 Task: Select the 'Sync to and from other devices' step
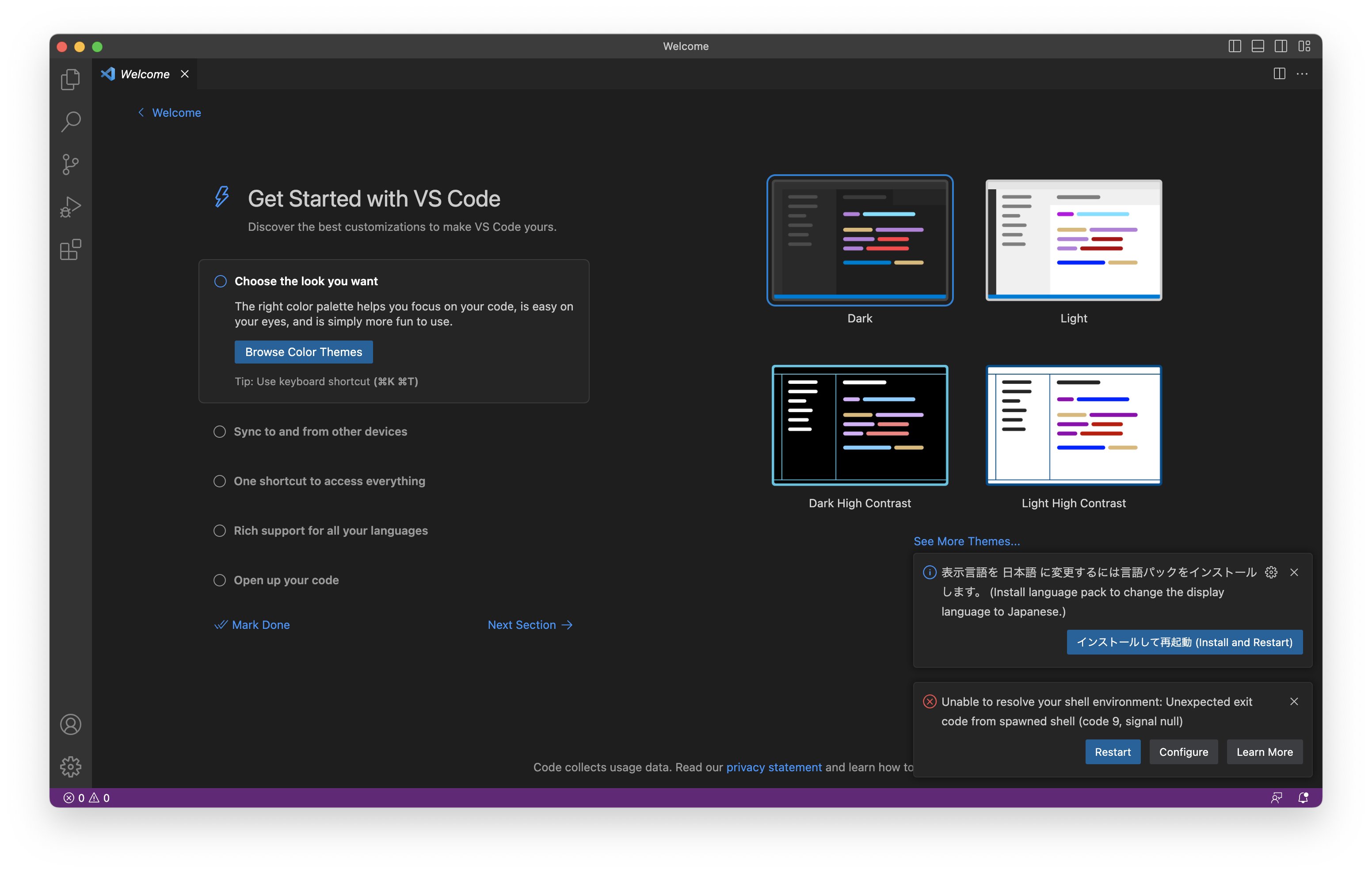(320, 432)
